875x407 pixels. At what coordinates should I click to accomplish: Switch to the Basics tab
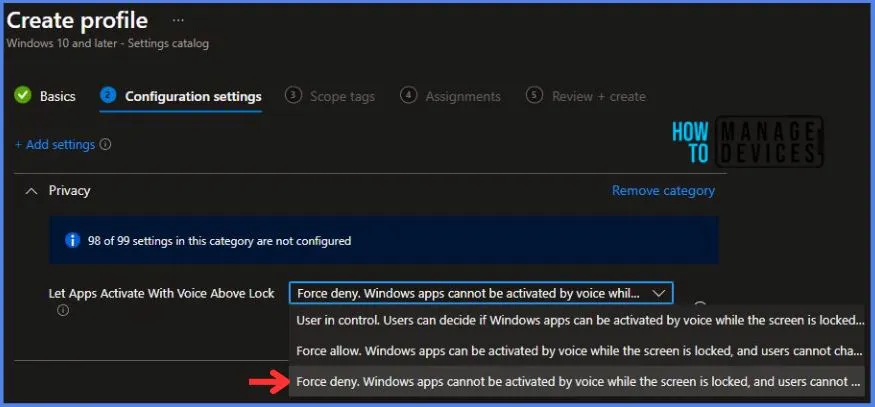coord(57,96)
